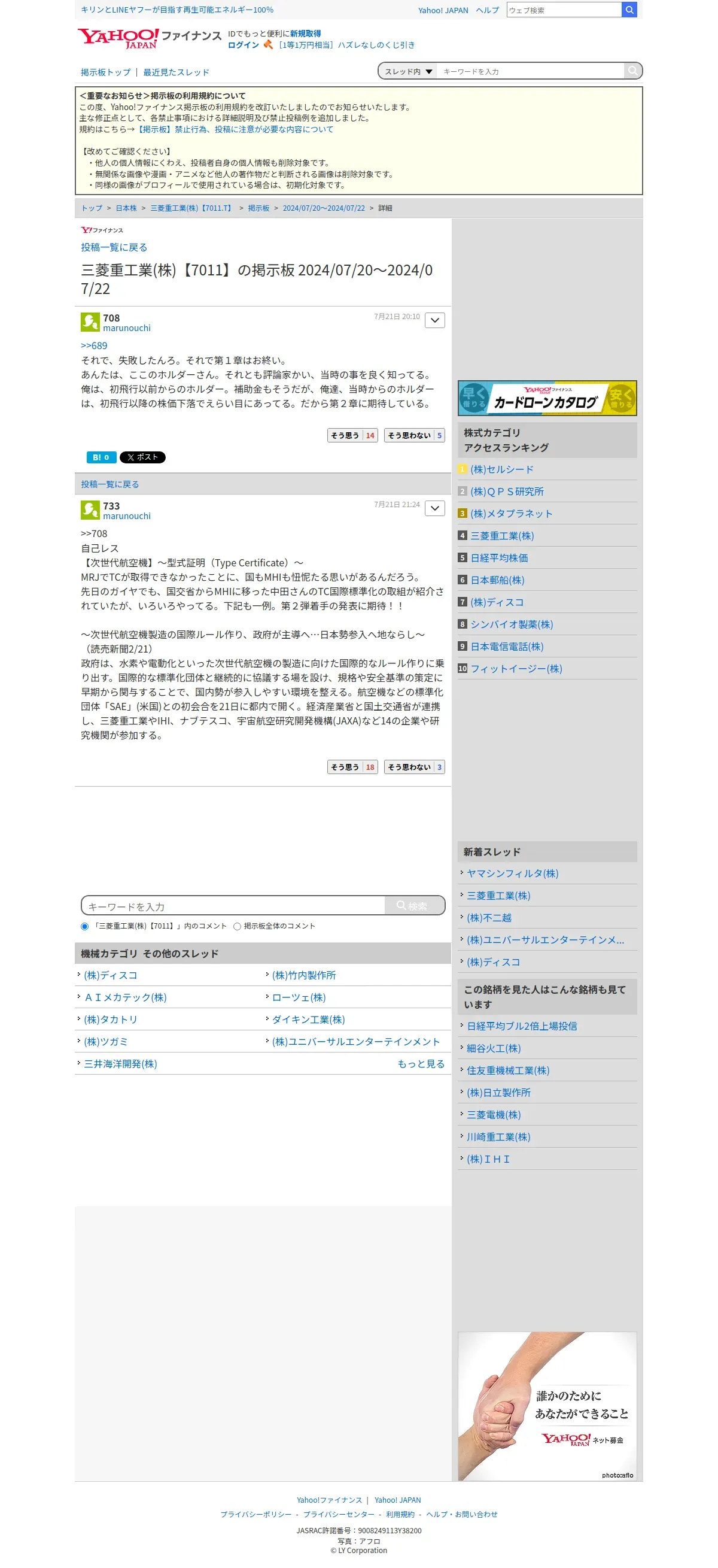This screenshot has height=1568, width=718.
Task: Click the ウェブ検索 input field
Action: pyautogui.click(x=564, y=10)
